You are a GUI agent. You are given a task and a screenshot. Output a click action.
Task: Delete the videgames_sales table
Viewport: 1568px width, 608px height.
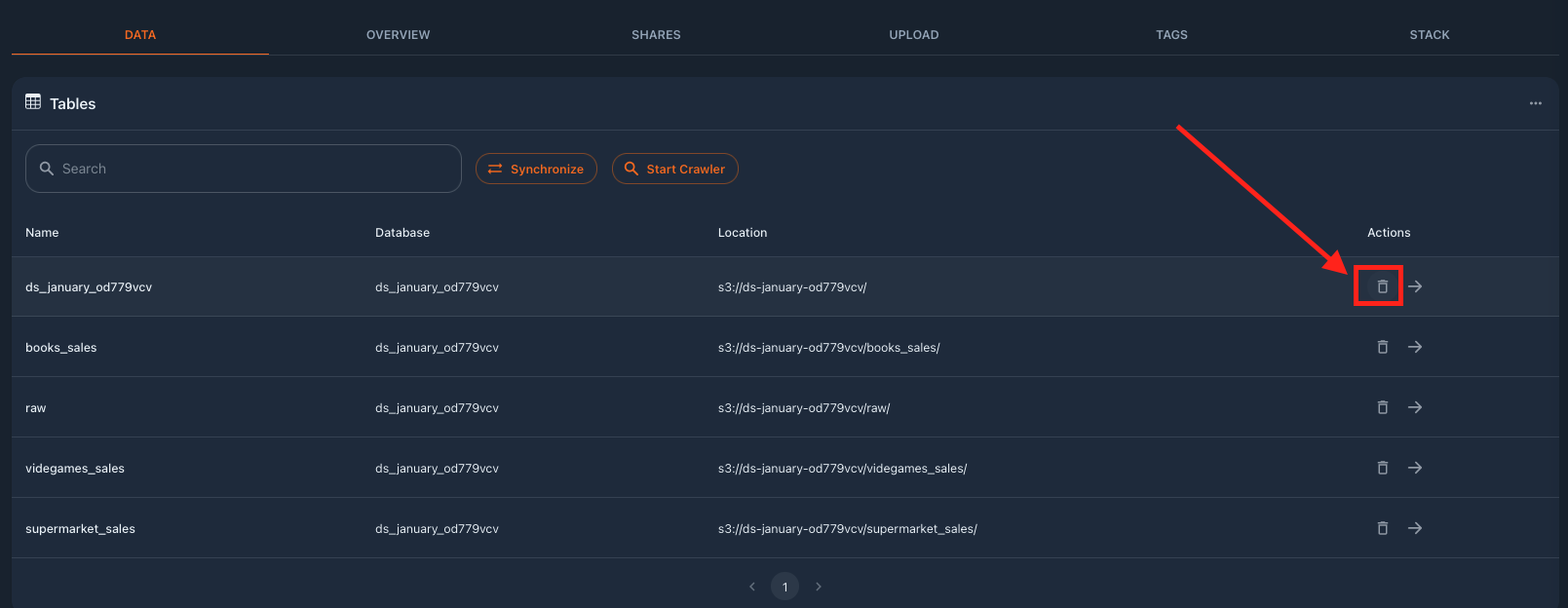(x=1382, y=468)
